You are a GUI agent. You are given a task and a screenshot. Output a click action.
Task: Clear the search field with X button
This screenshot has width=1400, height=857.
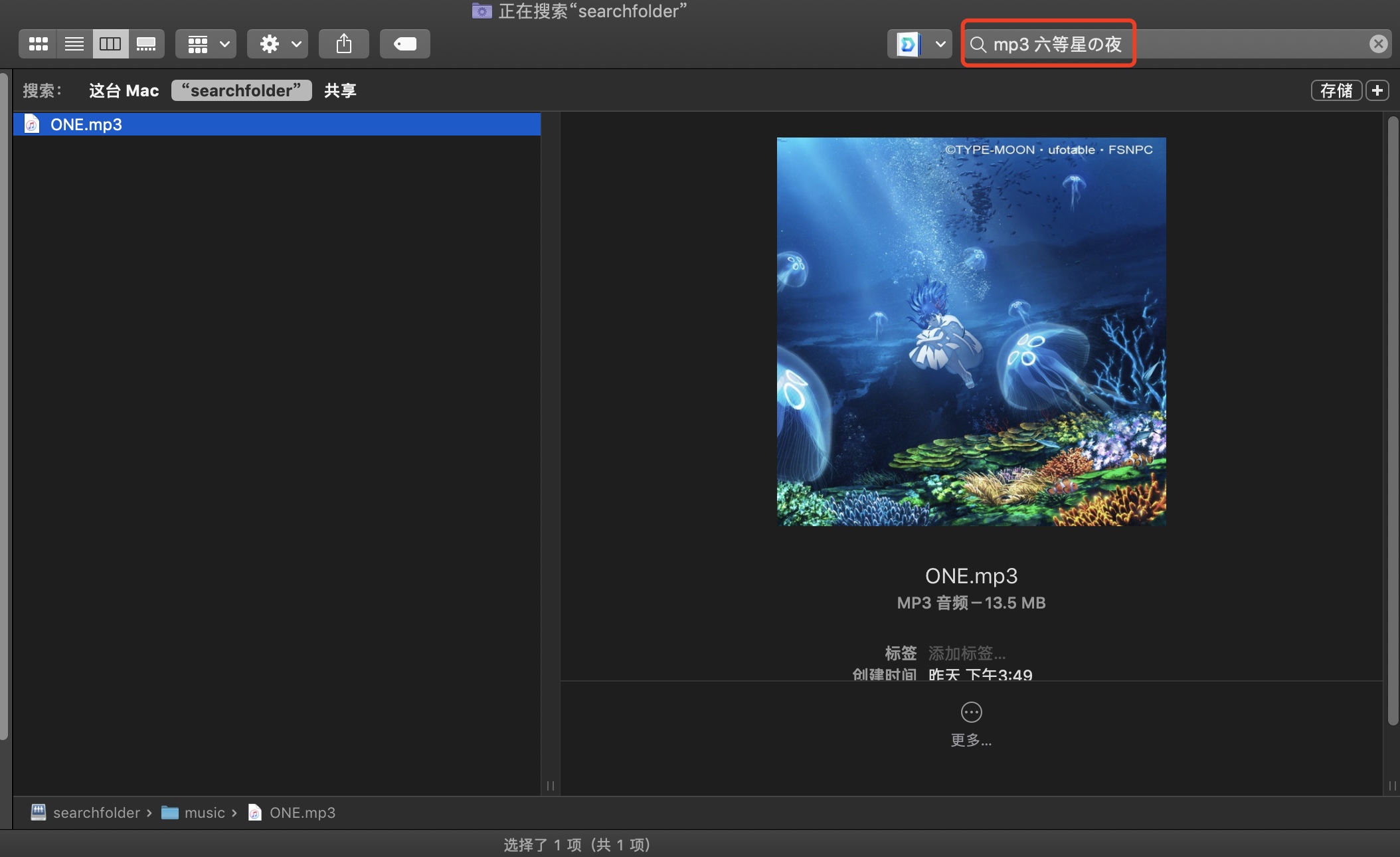coord(1378,44)
